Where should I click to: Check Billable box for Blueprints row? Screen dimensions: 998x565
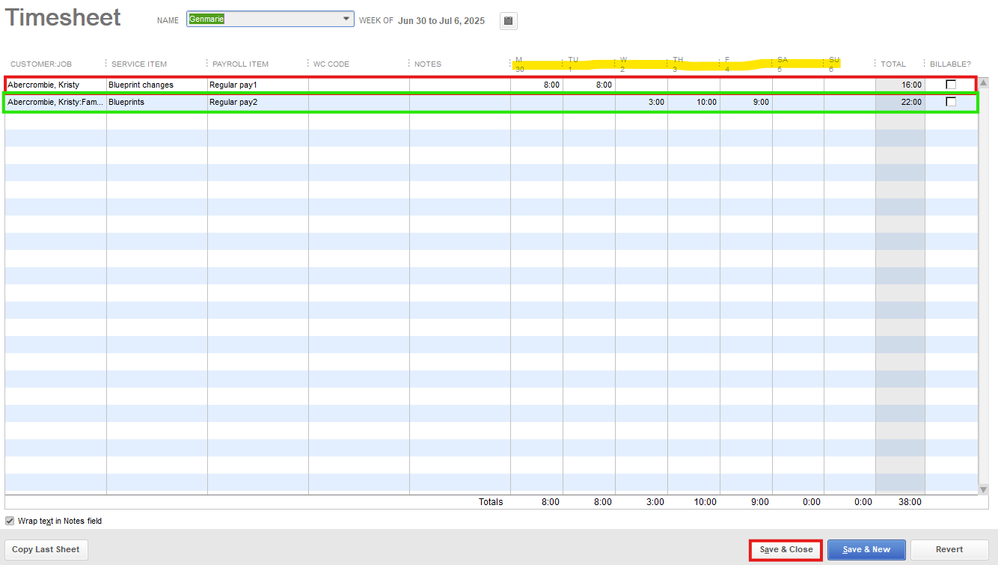[950, 102]
